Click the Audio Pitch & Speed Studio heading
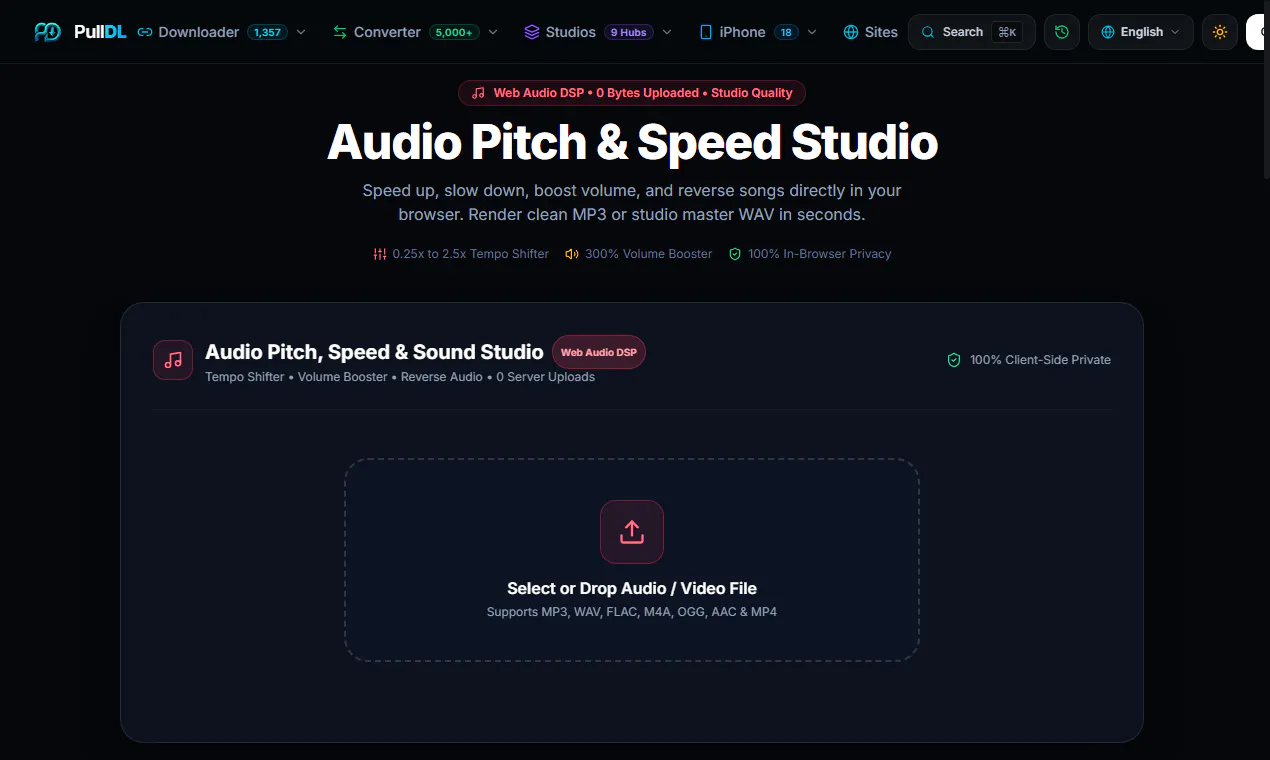1270x760 pixels. [x=632, y=142]
